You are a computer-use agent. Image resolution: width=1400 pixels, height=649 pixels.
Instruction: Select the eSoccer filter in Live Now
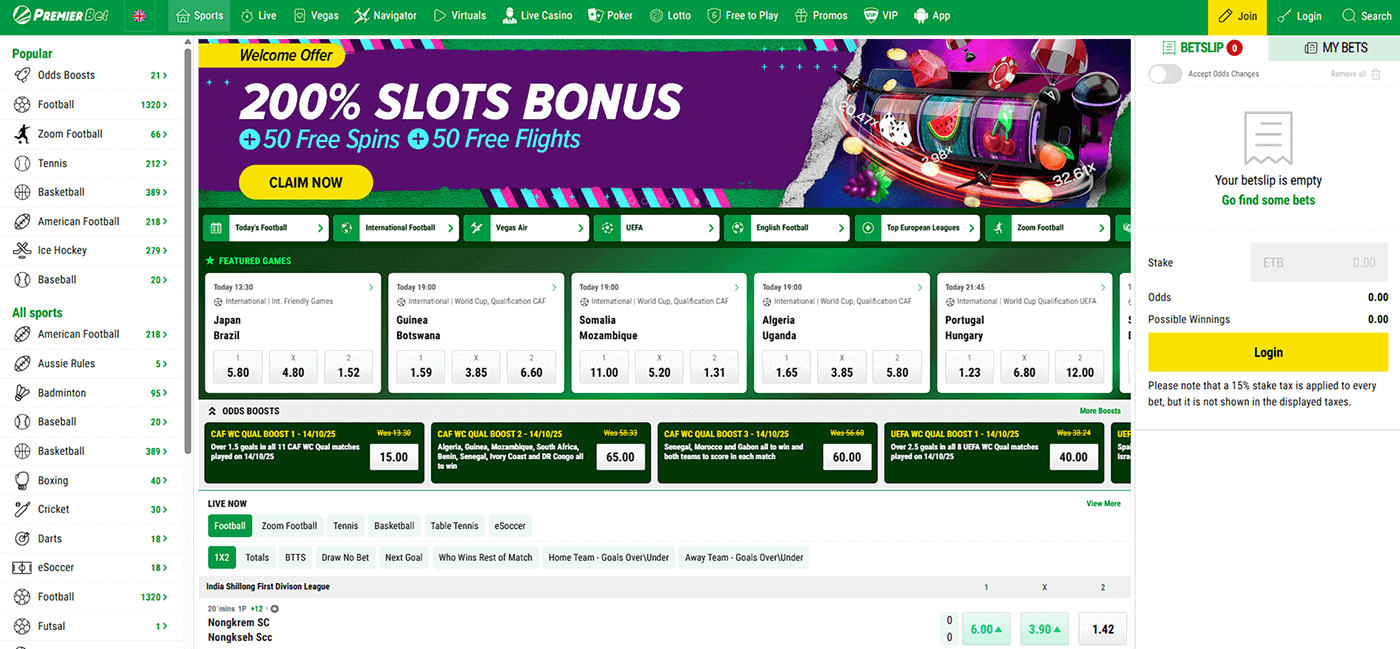click(509, 525)
